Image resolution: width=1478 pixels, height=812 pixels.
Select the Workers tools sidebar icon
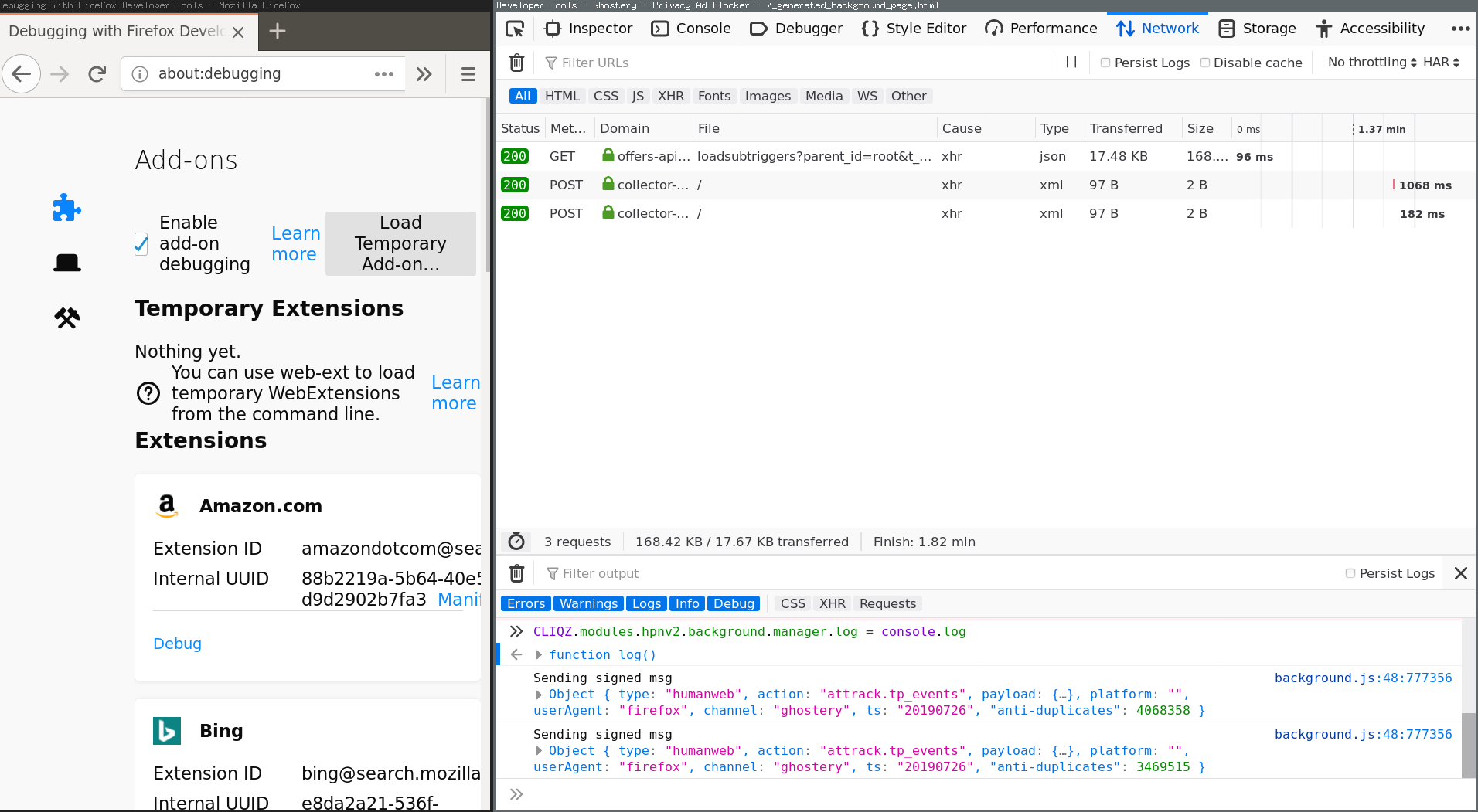point(67,318)
